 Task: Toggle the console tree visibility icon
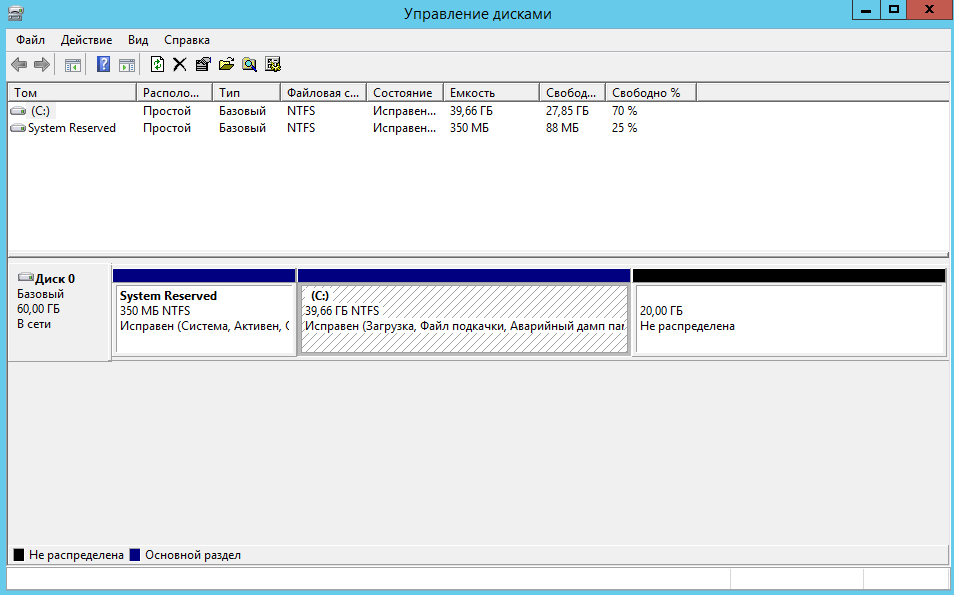[x=71, y=64]
